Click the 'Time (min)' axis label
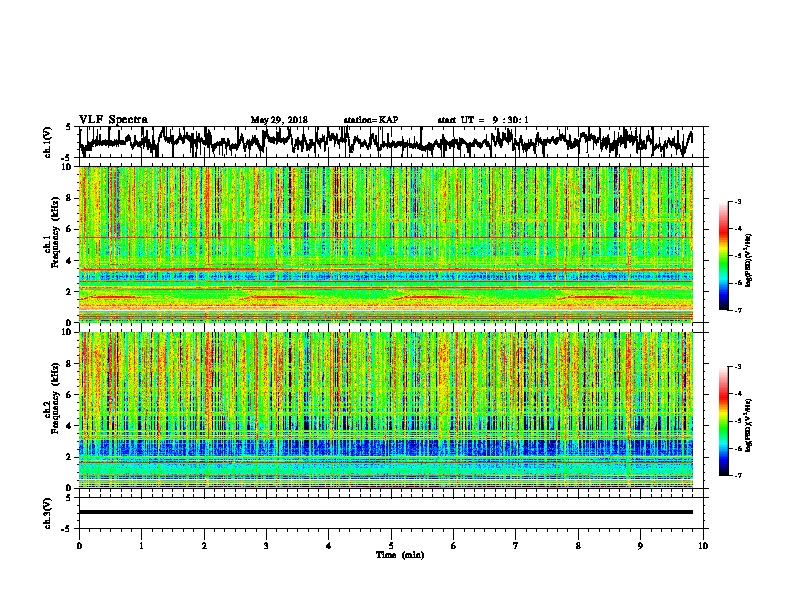 (400, 555)
